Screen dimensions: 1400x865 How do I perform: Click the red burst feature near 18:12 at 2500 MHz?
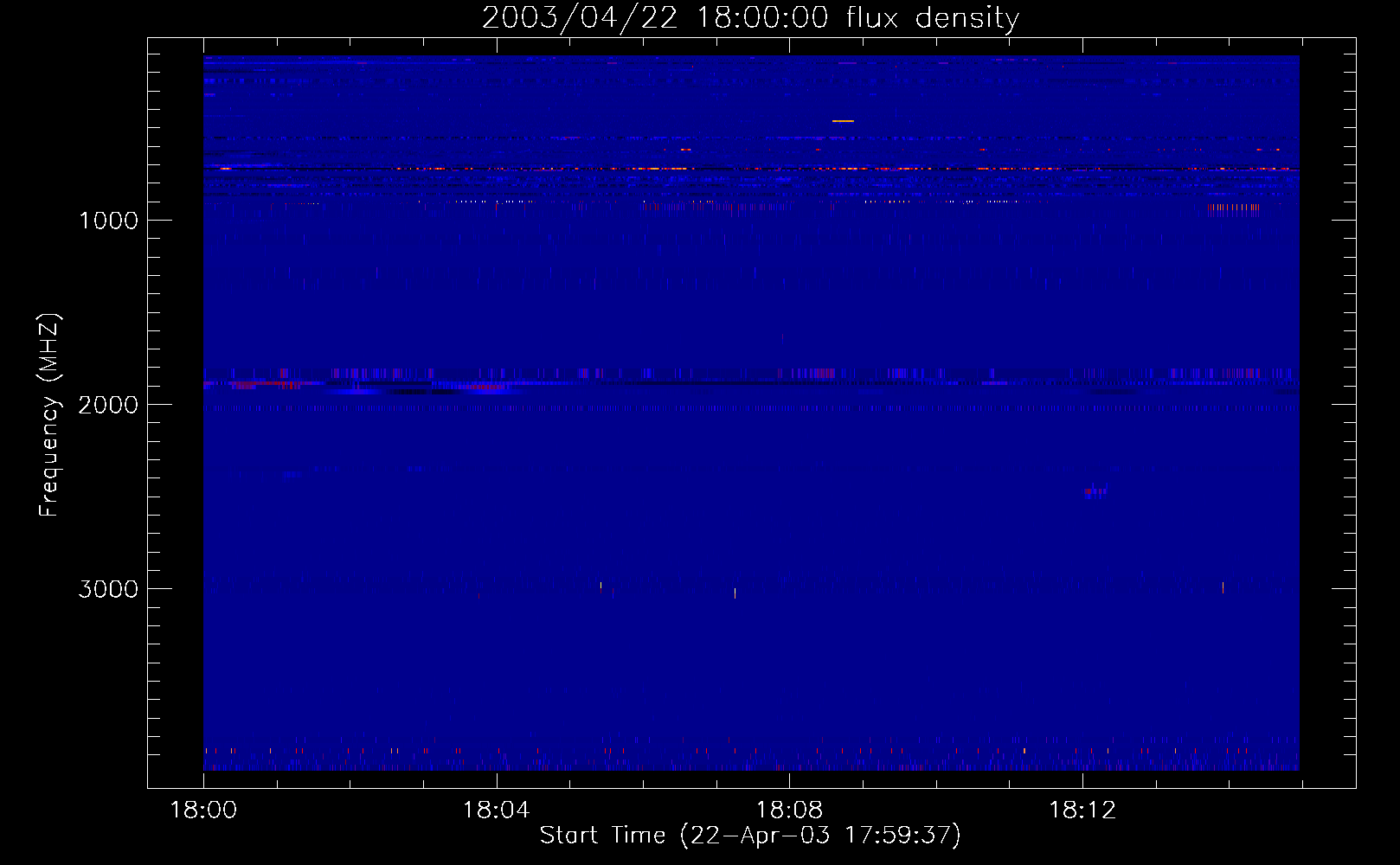(x=1095, y=492)
